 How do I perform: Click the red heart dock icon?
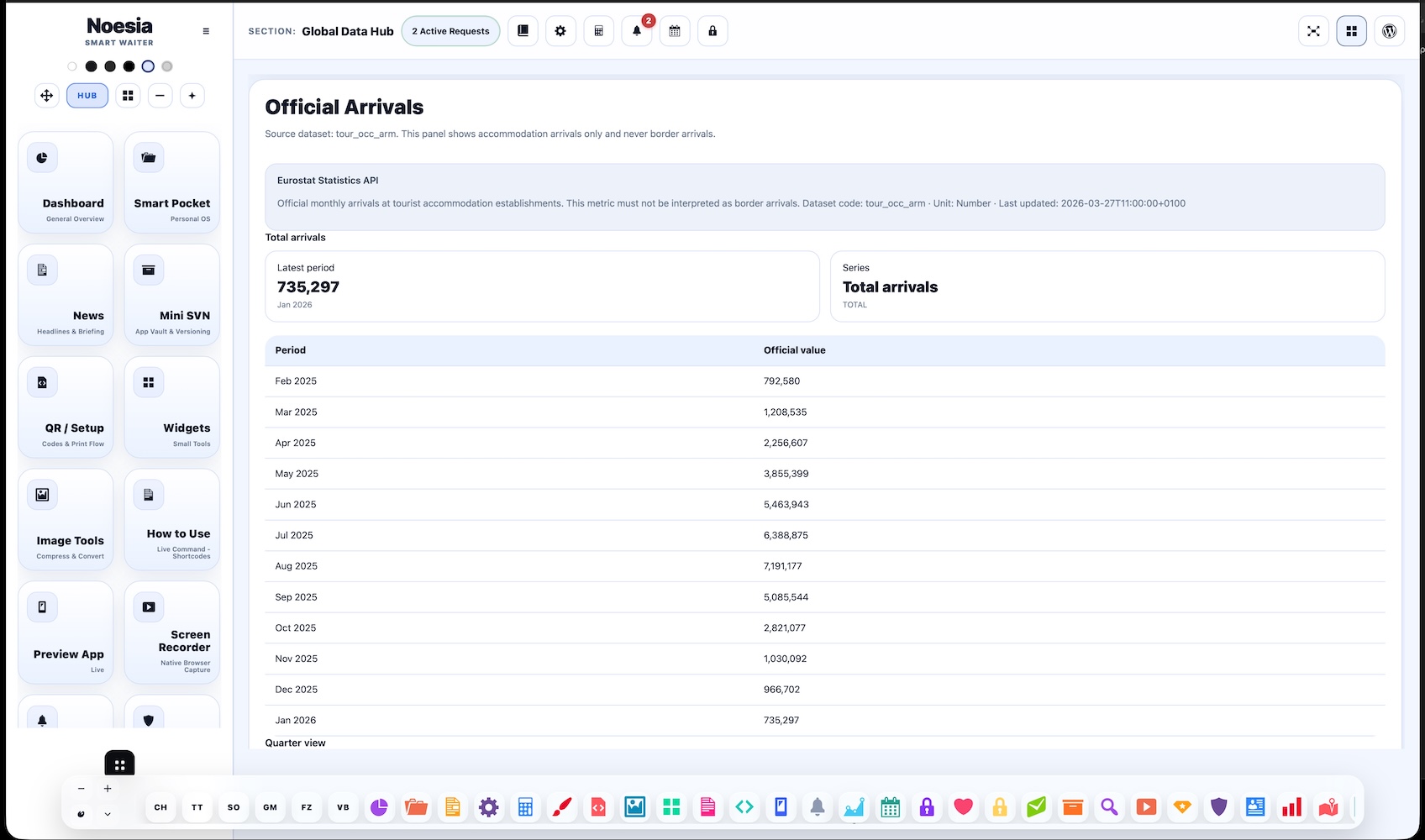pos(963,807)
